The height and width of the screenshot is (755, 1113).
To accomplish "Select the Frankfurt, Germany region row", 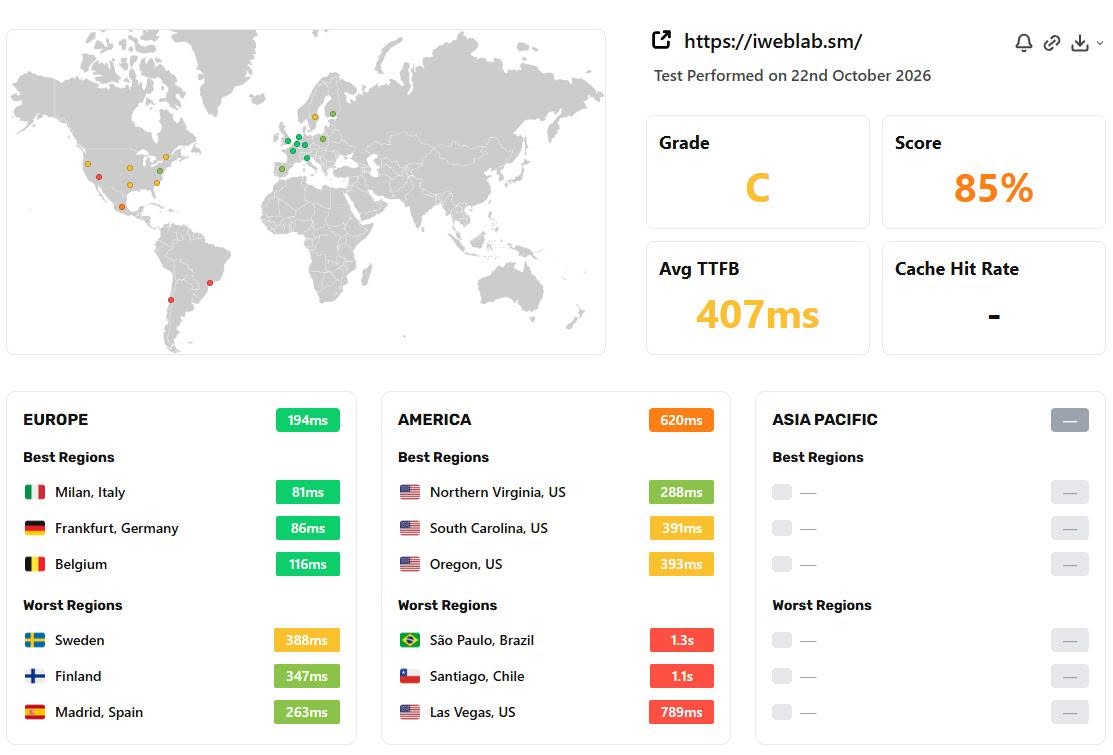I will pos(182,528).
